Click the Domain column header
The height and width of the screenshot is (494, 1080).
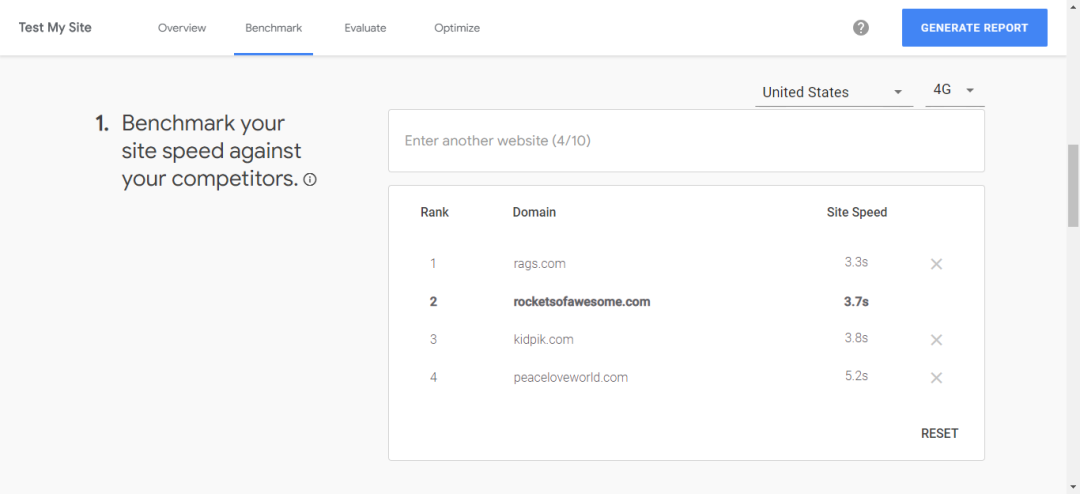click(534, 212)
